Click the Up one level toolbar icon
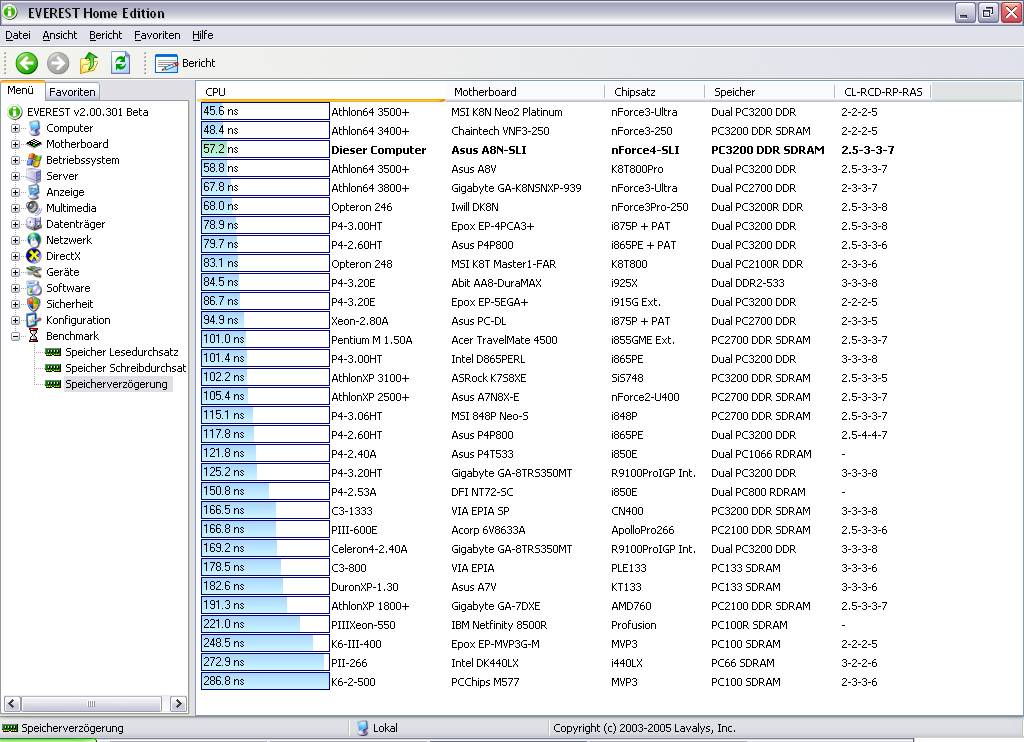The height and width of the screenshot is (742, 1024). [89, 63]
